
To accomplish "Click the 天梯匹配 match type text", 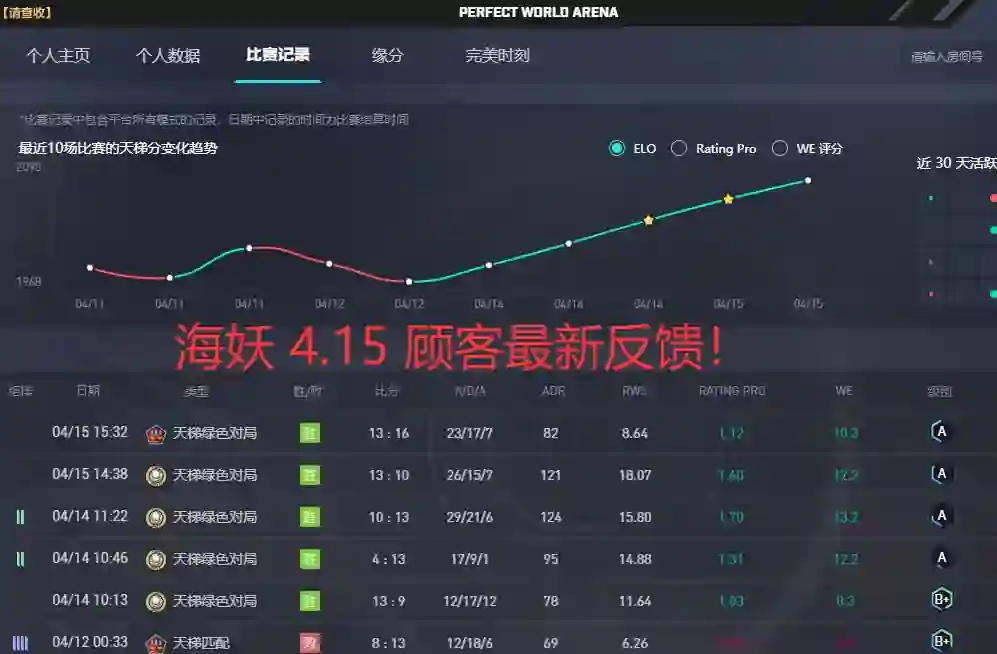I will 201,643.
